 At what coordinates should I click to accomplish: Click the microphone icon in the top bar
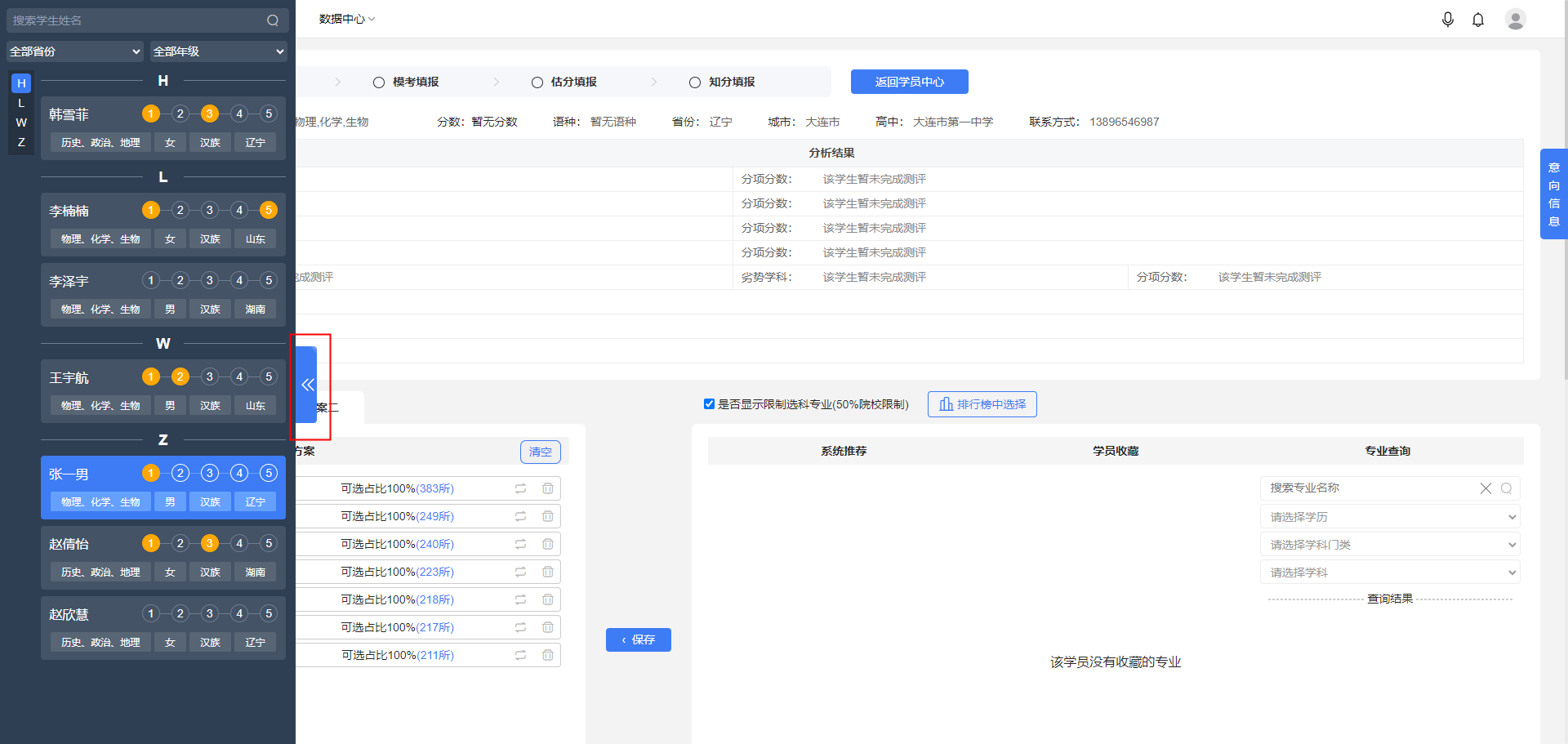click(1448, 19)
